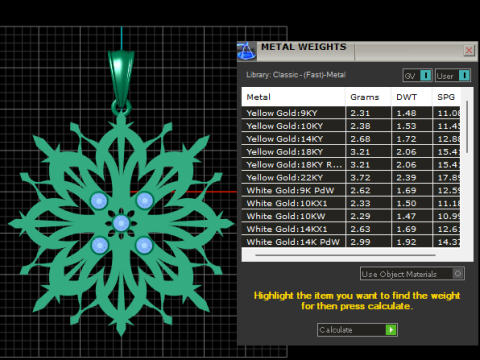The image size is (480, 360).
Task: Click the green Calculate play arrow
Action: point(391,330)
